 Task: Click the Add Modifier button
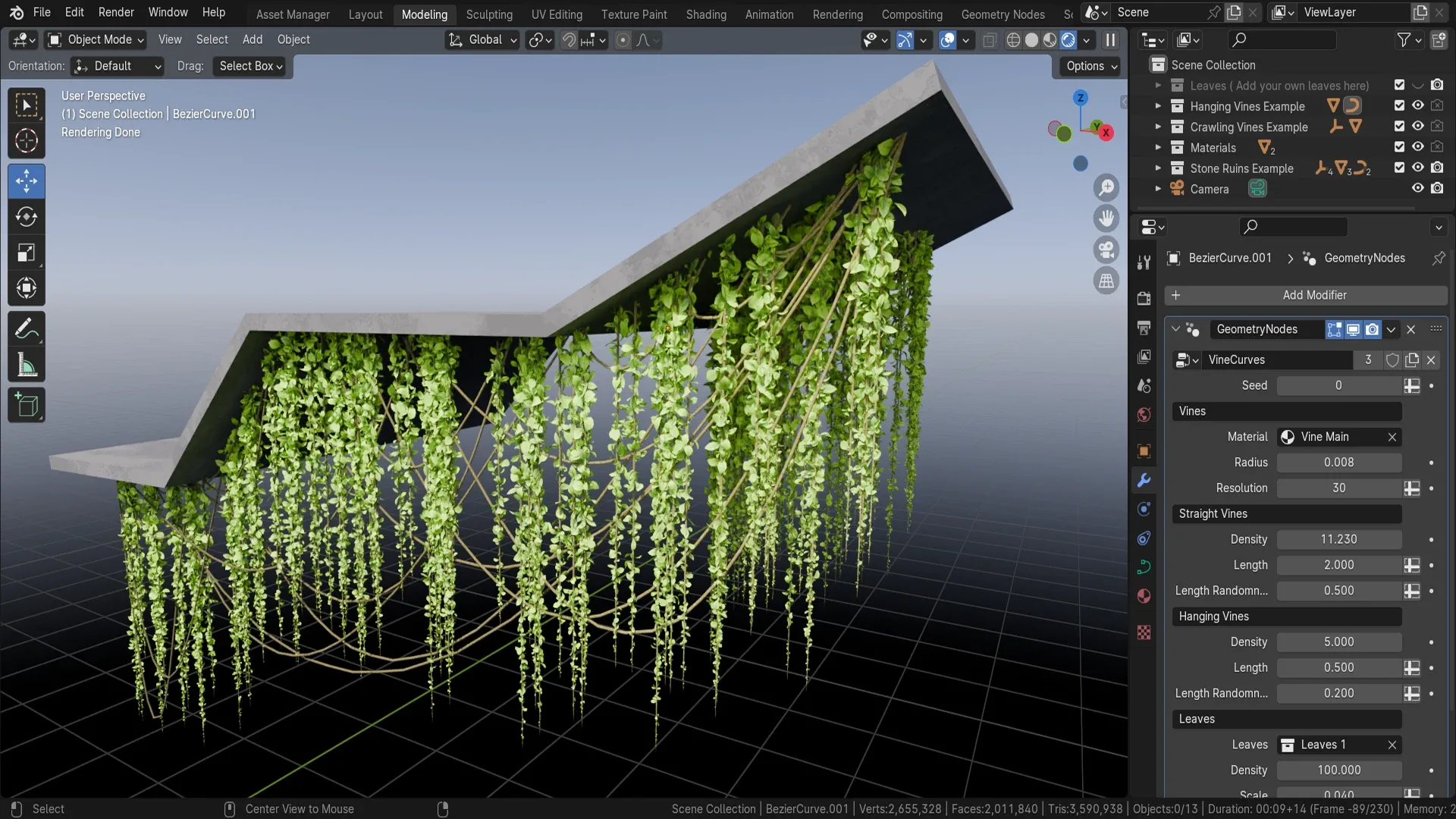click(1314, 294)
